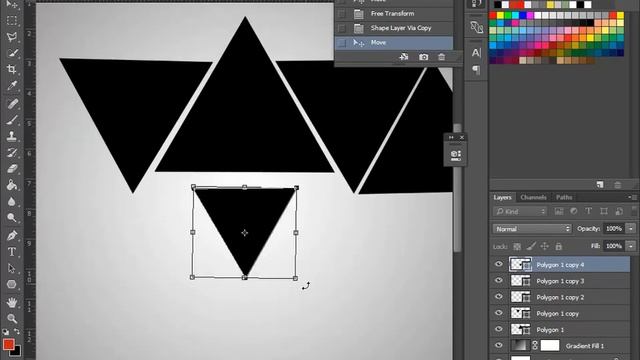Open the Fill slider dropdown arrow

[x=631, y=246]
